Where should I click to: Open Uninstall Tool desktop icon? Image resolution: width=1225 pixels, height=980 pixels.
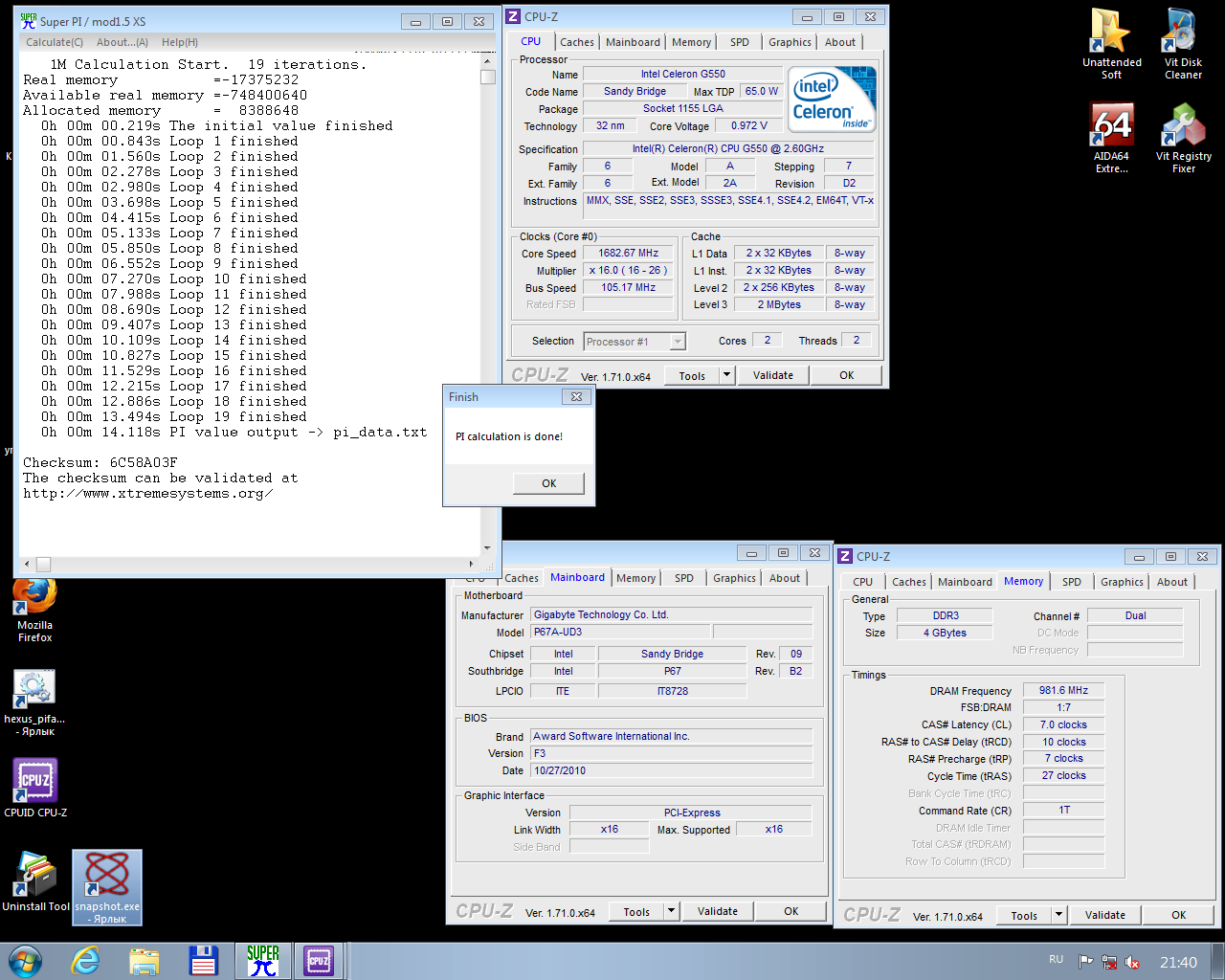35,881
